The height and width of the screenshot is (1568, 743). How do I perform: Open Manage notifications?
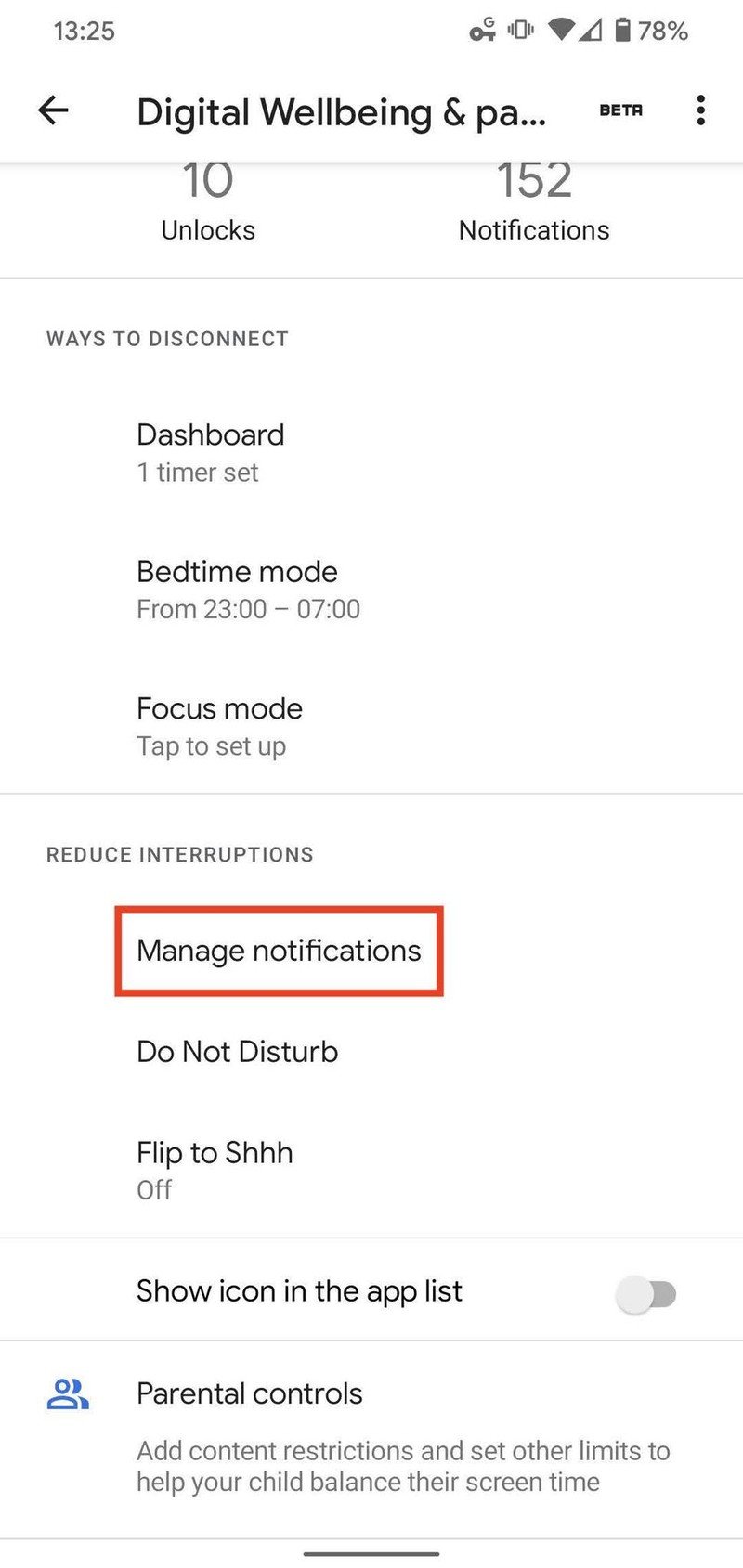(x=279, y=951)
